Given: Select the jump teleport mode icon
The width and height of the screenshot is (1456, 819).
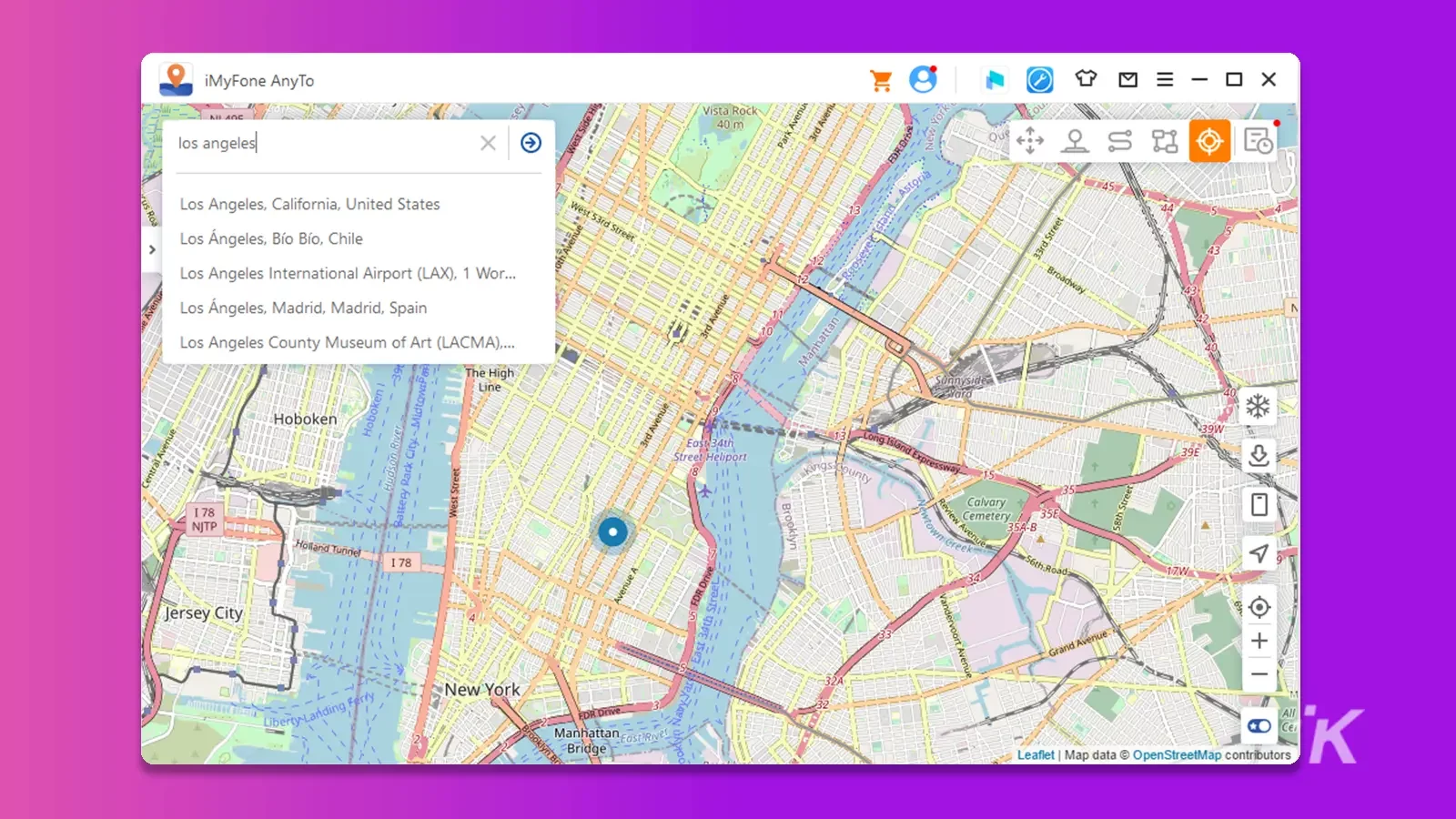Looking at the screenshot, I should click(x=1075, y=141).
